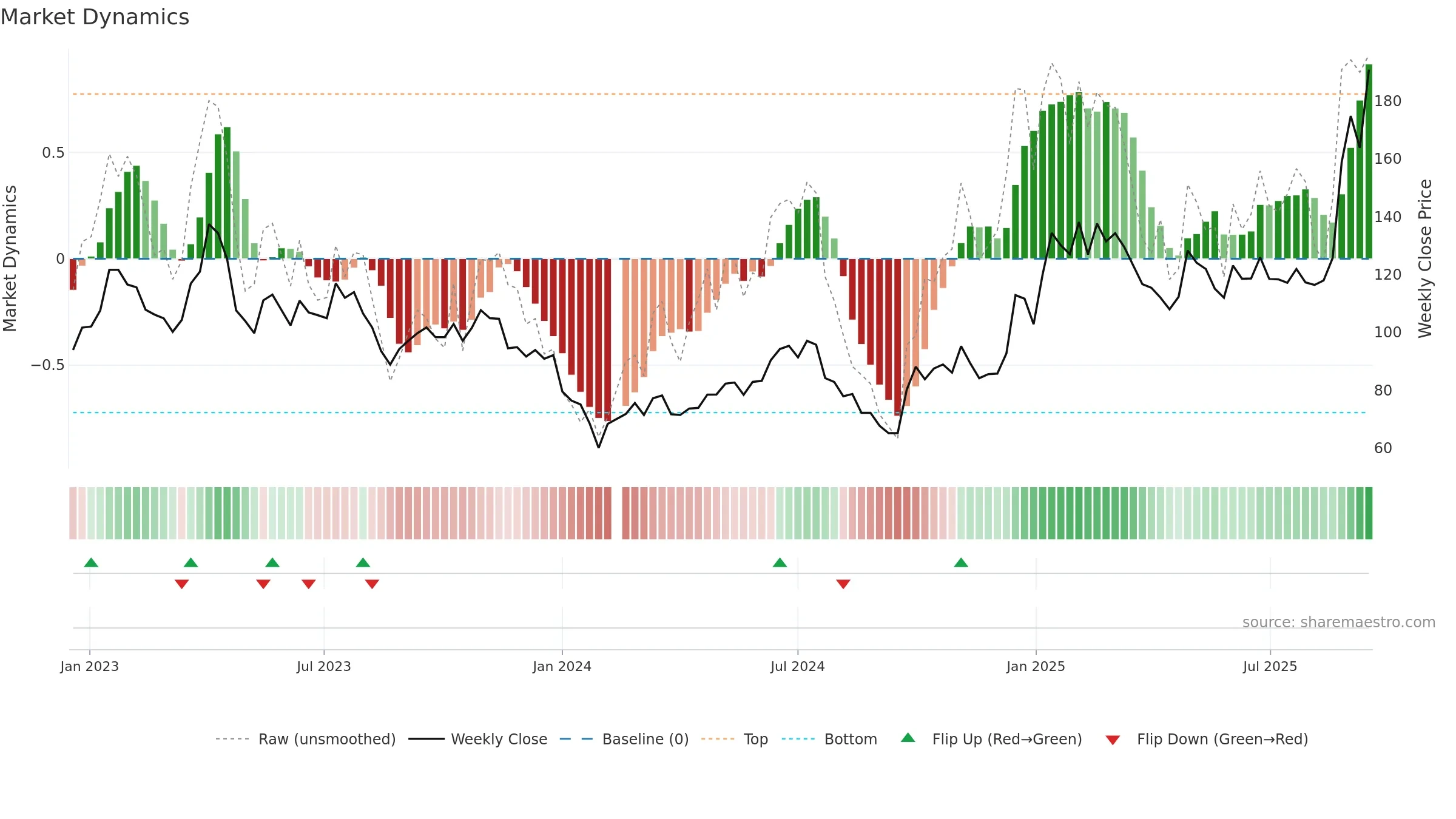The height and width of the screenshot is (819, 1456).
Task: Click the Market Dynamics chart title
Action: point(95,17)
